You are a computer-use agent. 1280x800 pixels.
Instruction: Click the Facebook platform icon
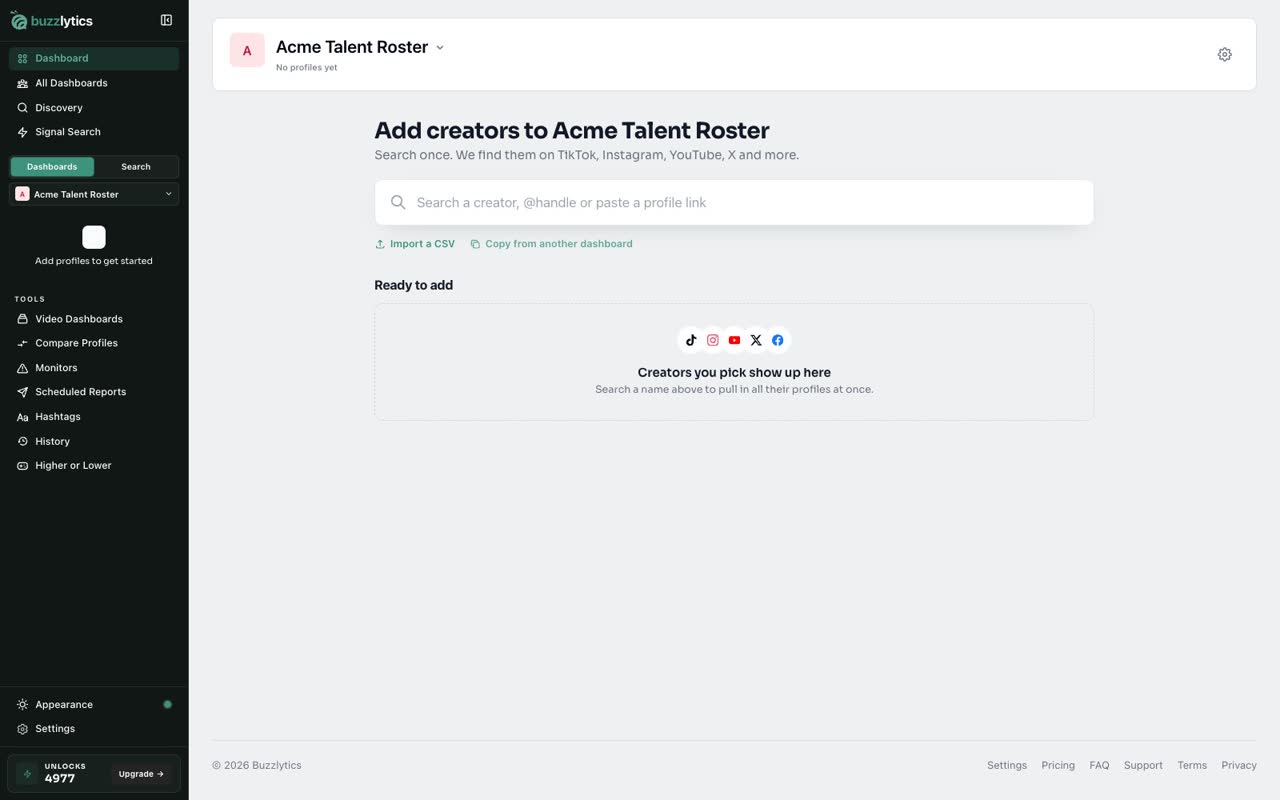[x=778, y=340]
